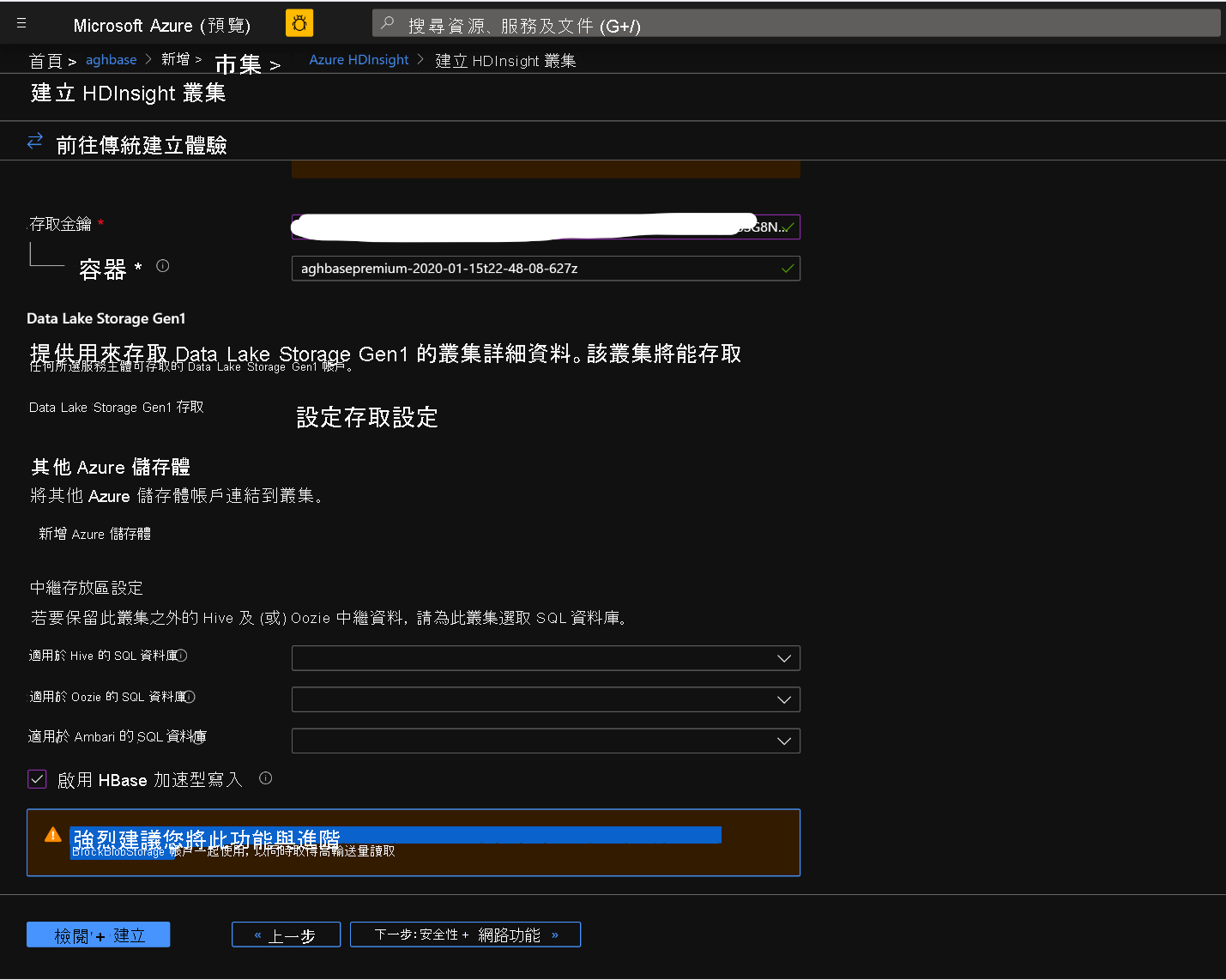
Task: Click 建立 HDInsight 叢集 page title
Action: (129, 93)
